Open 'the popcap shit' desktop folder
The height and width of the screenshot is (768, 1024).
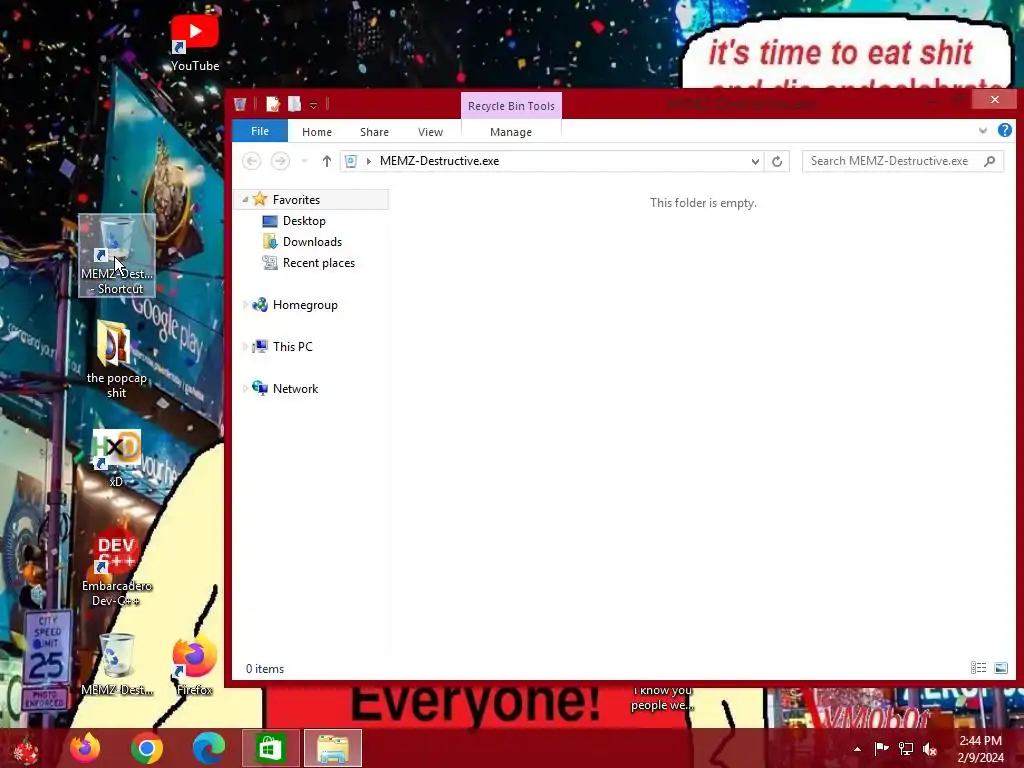click(116, 359)
